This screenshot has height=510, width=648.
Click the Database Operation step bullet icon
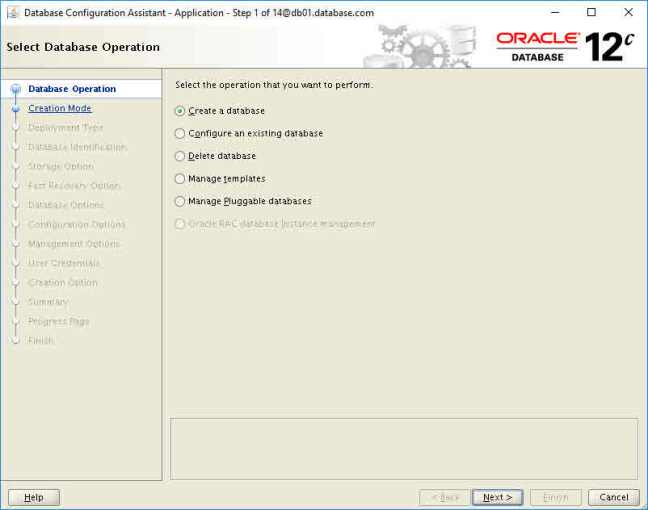pyautogui.click(x=15, y=89)
